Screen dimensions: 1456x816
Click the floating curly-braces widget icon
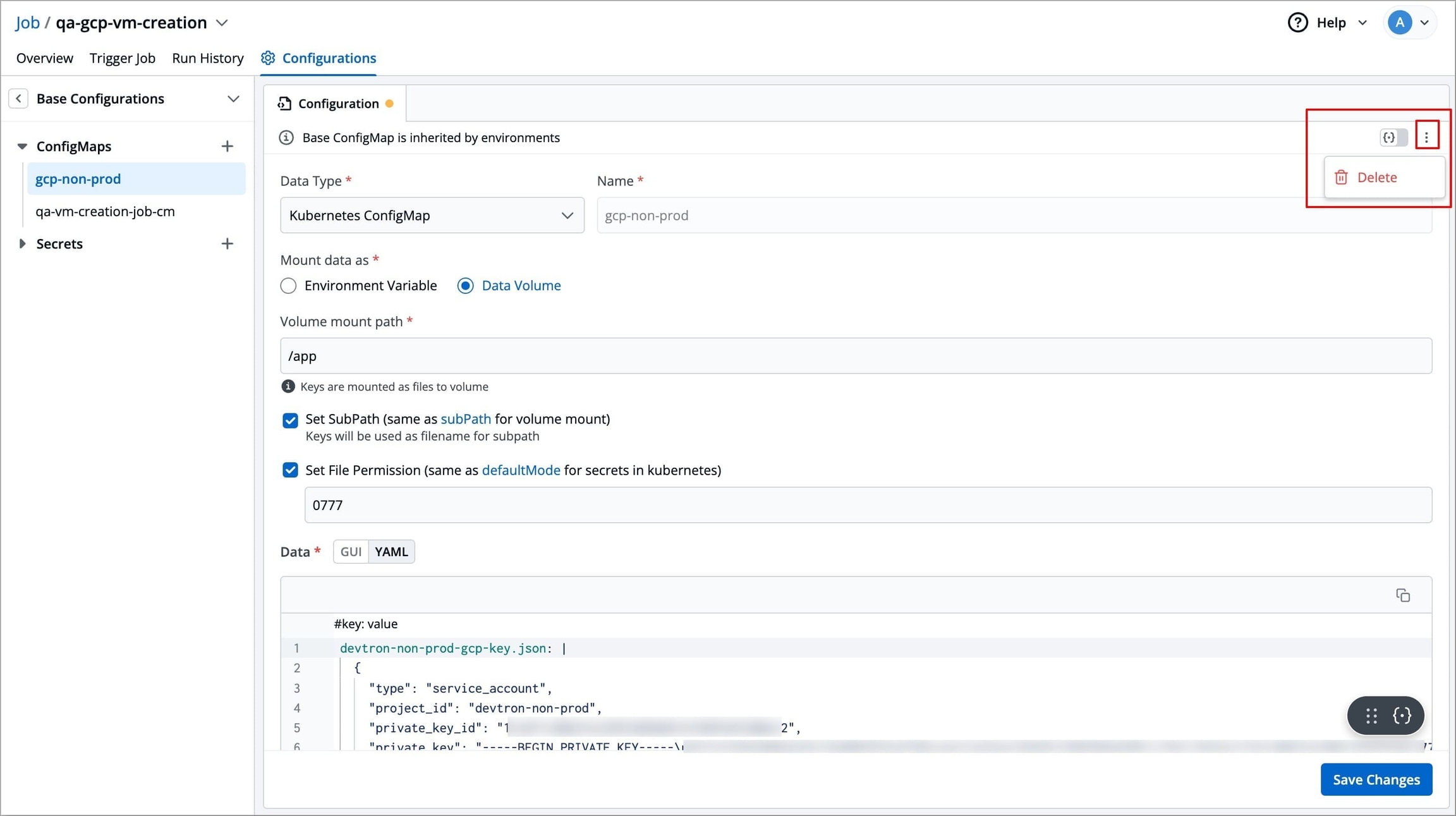1402,716
